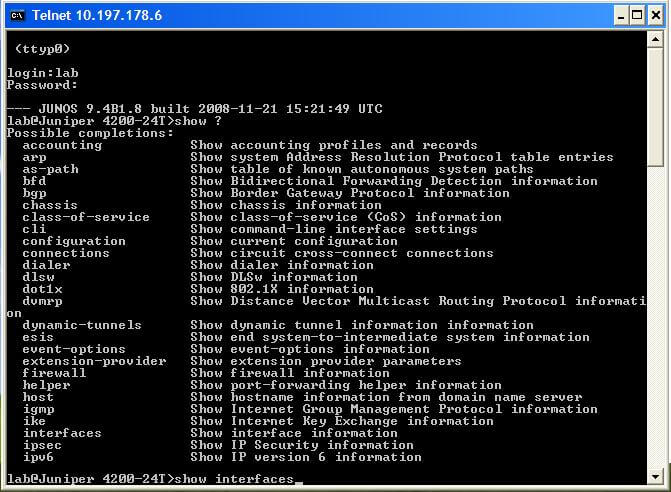Screen dimensions: 671x492
Task: Click the scrollbar up arrow
Action: [655, 38]
